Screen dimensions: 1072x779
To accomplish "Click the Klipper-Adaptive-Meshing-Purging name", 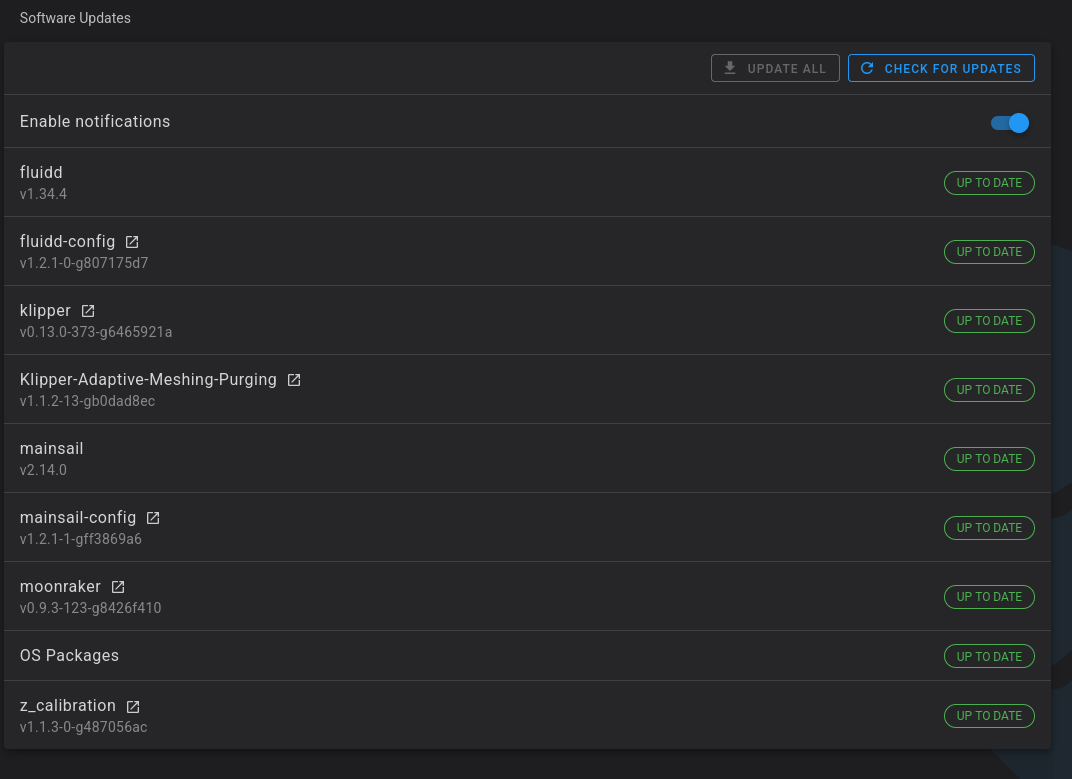I will (148, 380).
